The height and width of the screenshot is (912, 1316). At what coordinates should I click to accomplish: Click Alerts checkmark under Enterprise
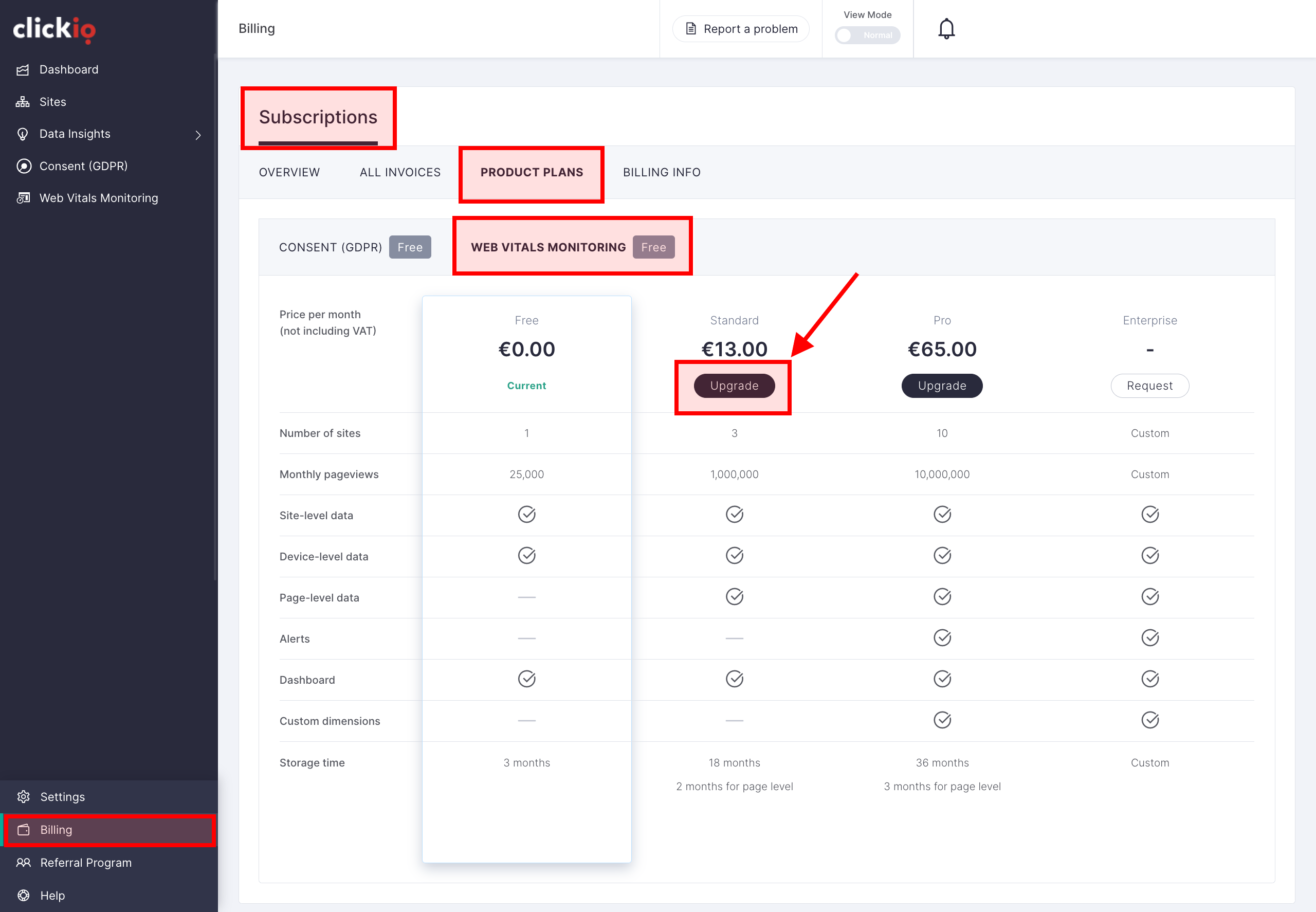point(1150,637)
